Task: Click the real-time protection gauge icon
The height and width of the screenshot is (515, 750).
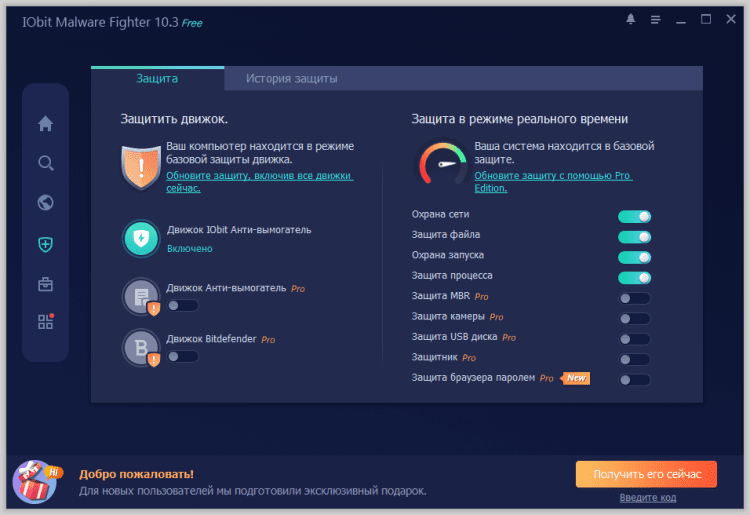Action: coord(442,164)
